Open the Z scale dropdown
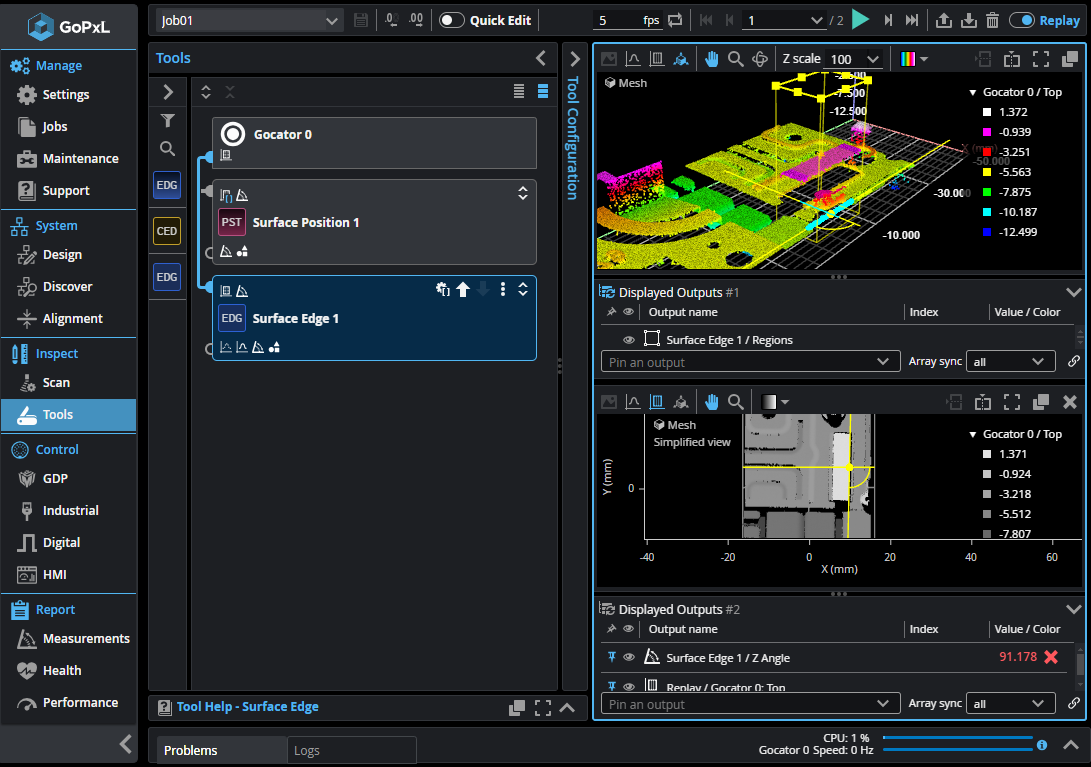1091x767 pixels. pyautogui.click(x=856, y=59)
